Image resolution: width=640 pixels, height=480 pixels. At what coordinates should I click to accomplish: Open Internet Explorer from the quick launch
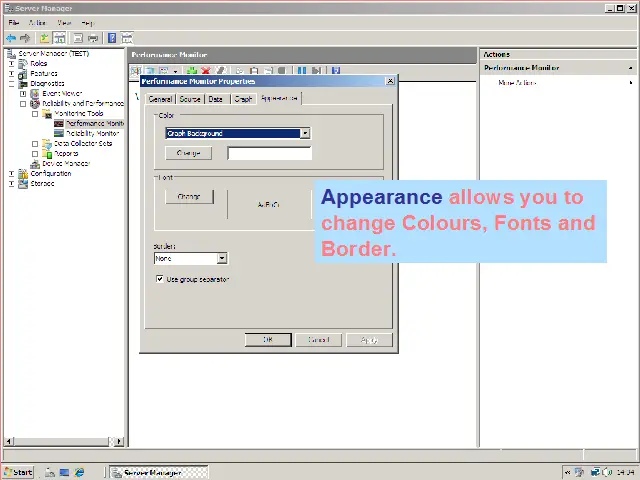coord(79,472)
